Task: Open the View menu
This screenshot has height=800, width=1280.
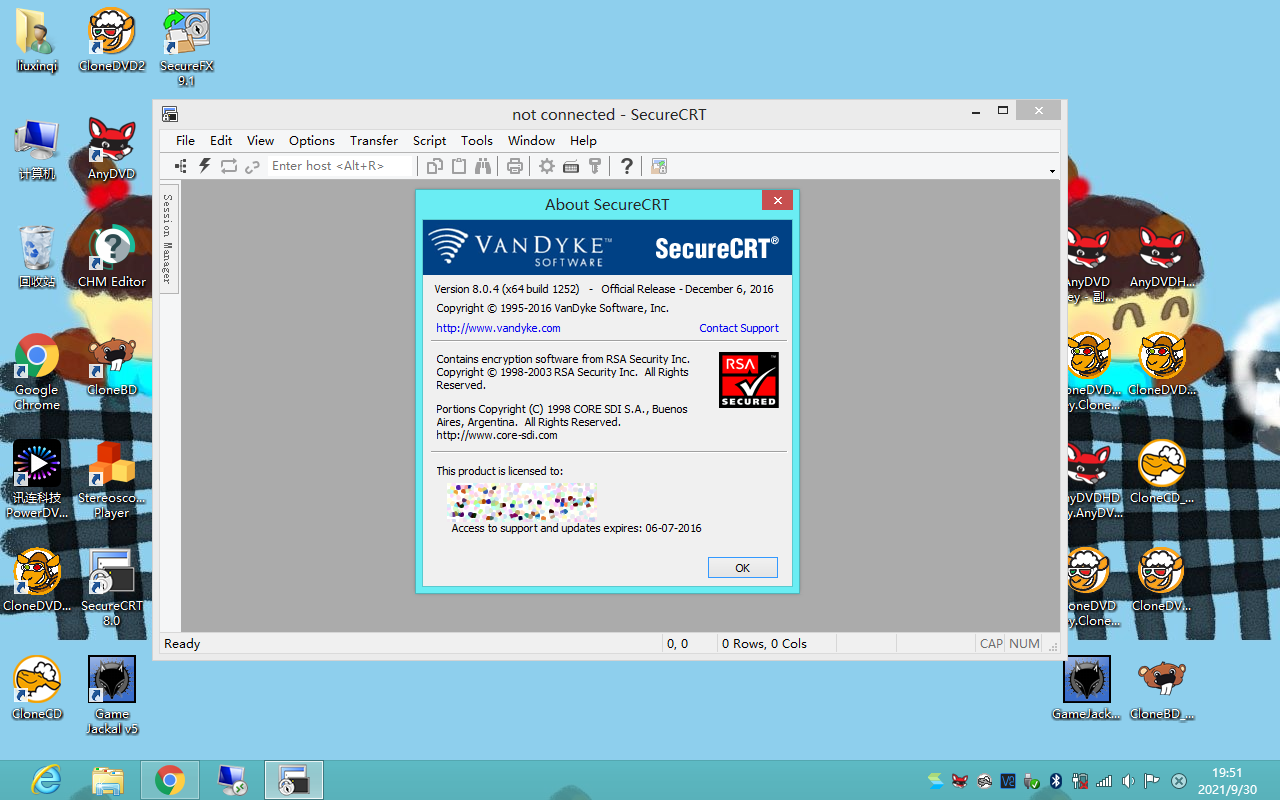Action: (x=260, y=140)
